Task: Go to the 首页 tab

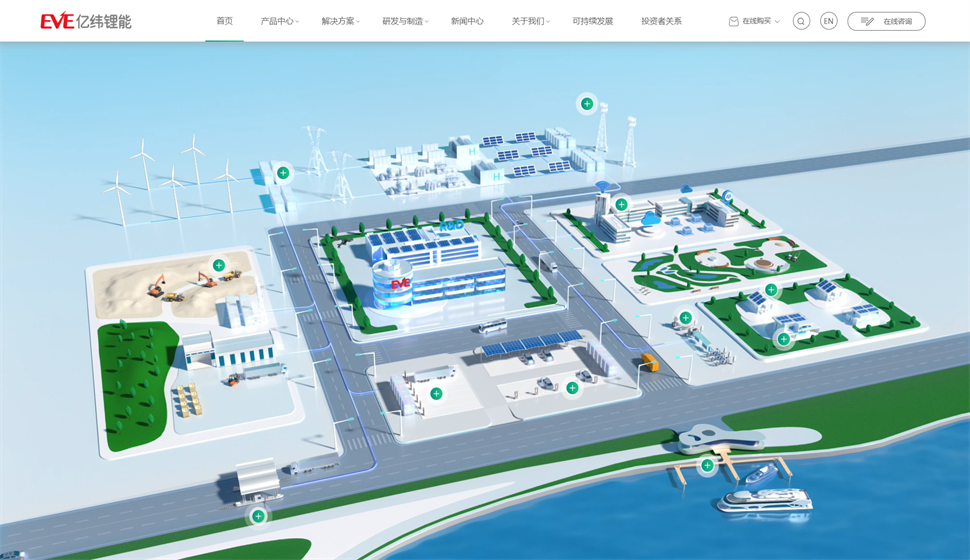Action: 224,21
